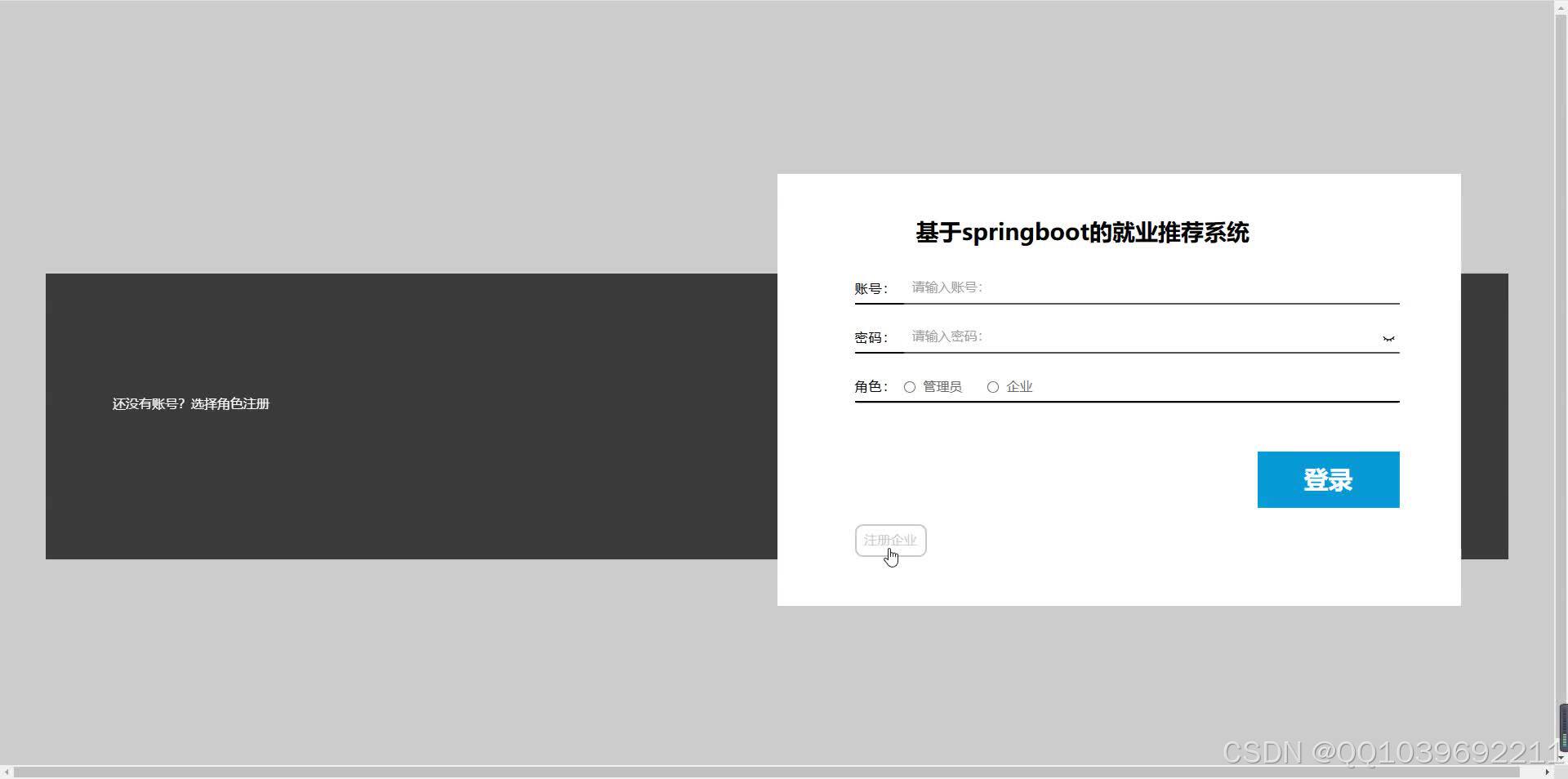Viewport: 1568px width, 779px height.
Task: Select the 管理员 radio button
Action: click(909, 386)
